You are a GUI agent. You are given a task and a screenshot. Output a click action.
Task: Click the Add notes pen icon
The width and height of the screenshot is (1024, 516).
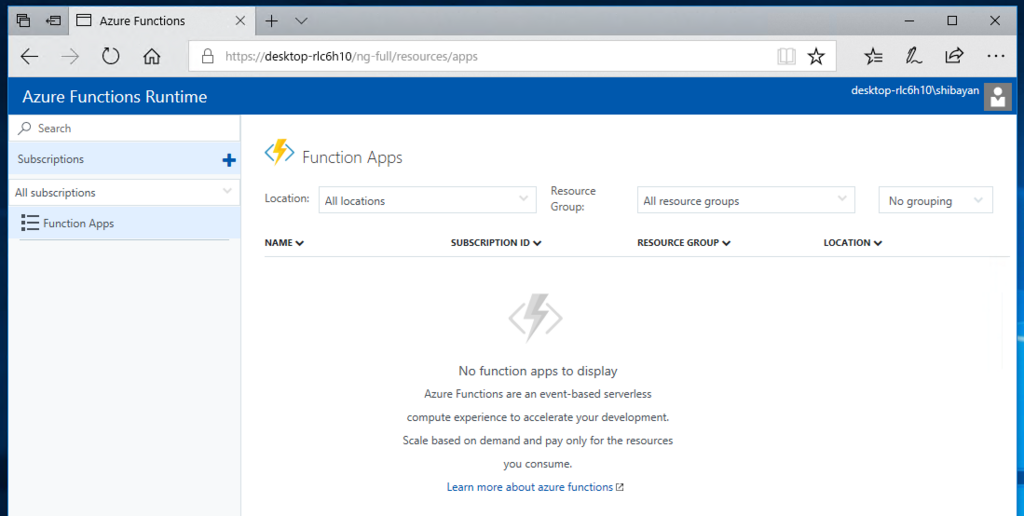pyautogui.click(x=914, y=56)
